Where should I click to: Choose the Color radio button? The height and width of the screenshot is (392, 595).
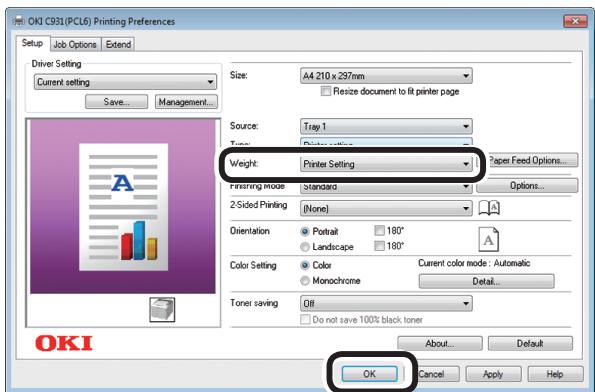pos(305,265)
